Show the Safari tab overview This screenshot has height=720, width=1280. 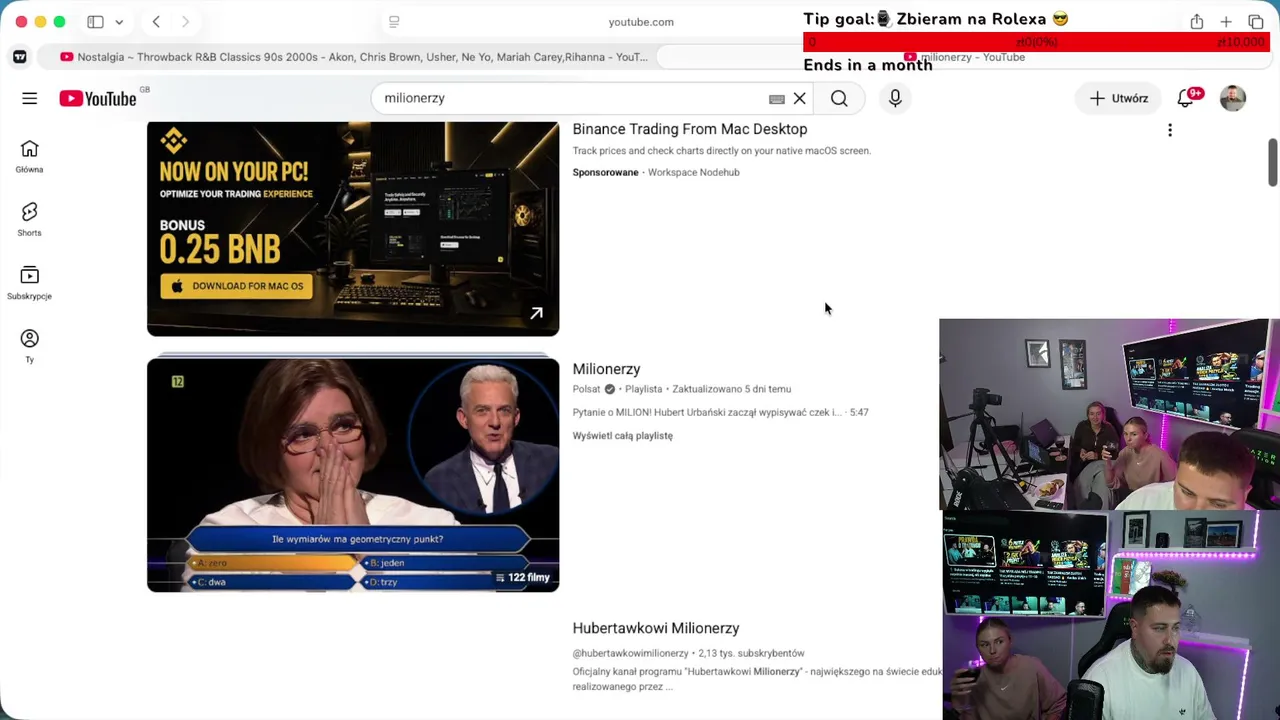pyautogui.click(x=1256, y=22)
